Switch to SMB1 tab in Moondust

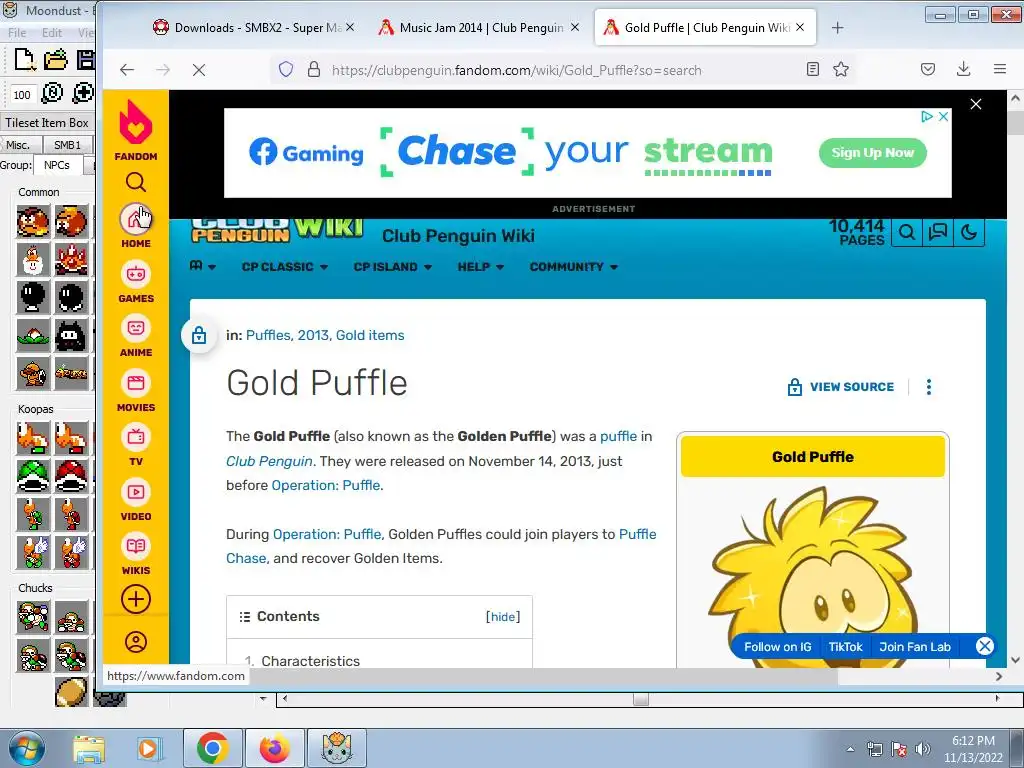67,145
